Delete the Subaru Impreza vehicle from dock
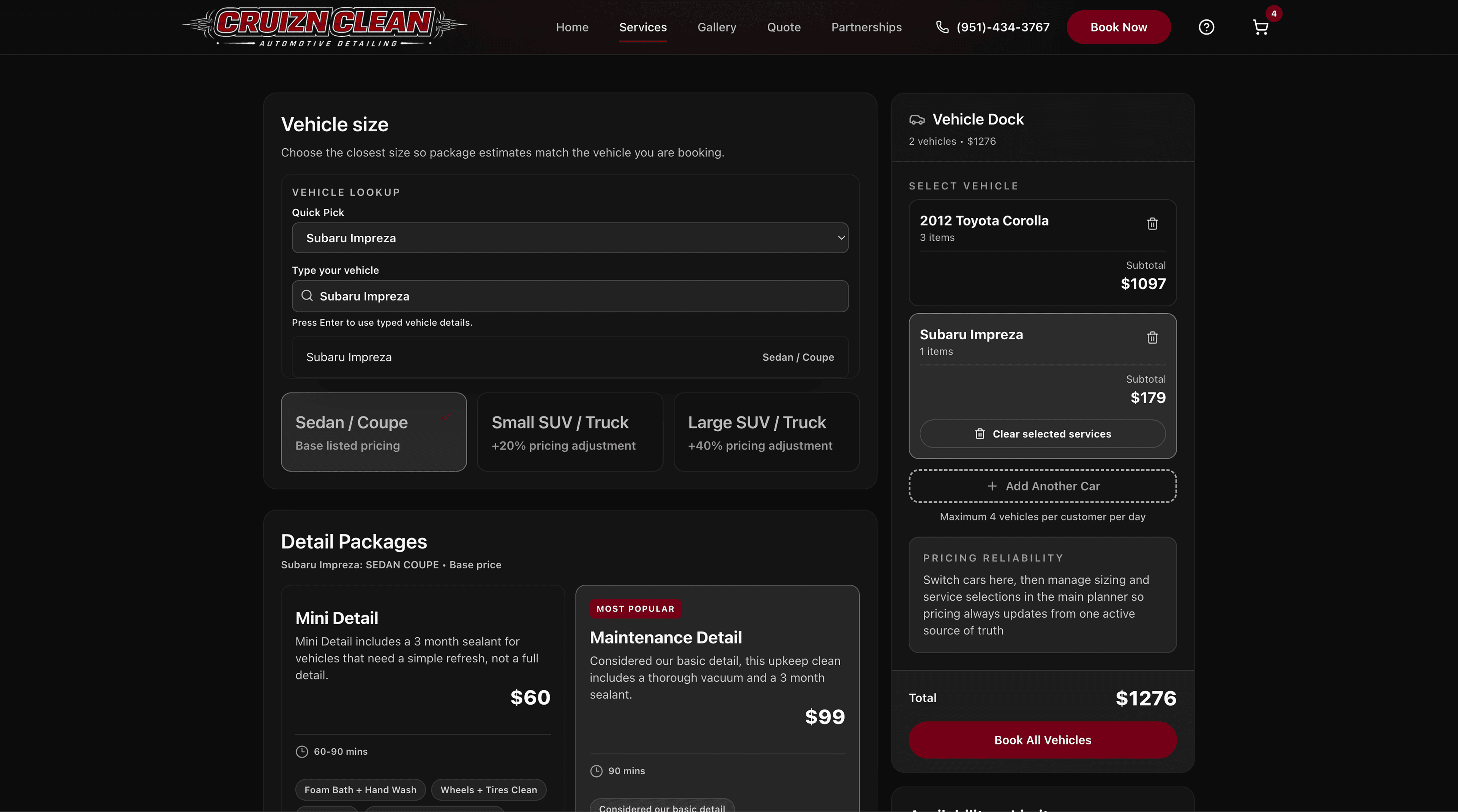Screen dimensions: 1458x812 point(1152,338)
